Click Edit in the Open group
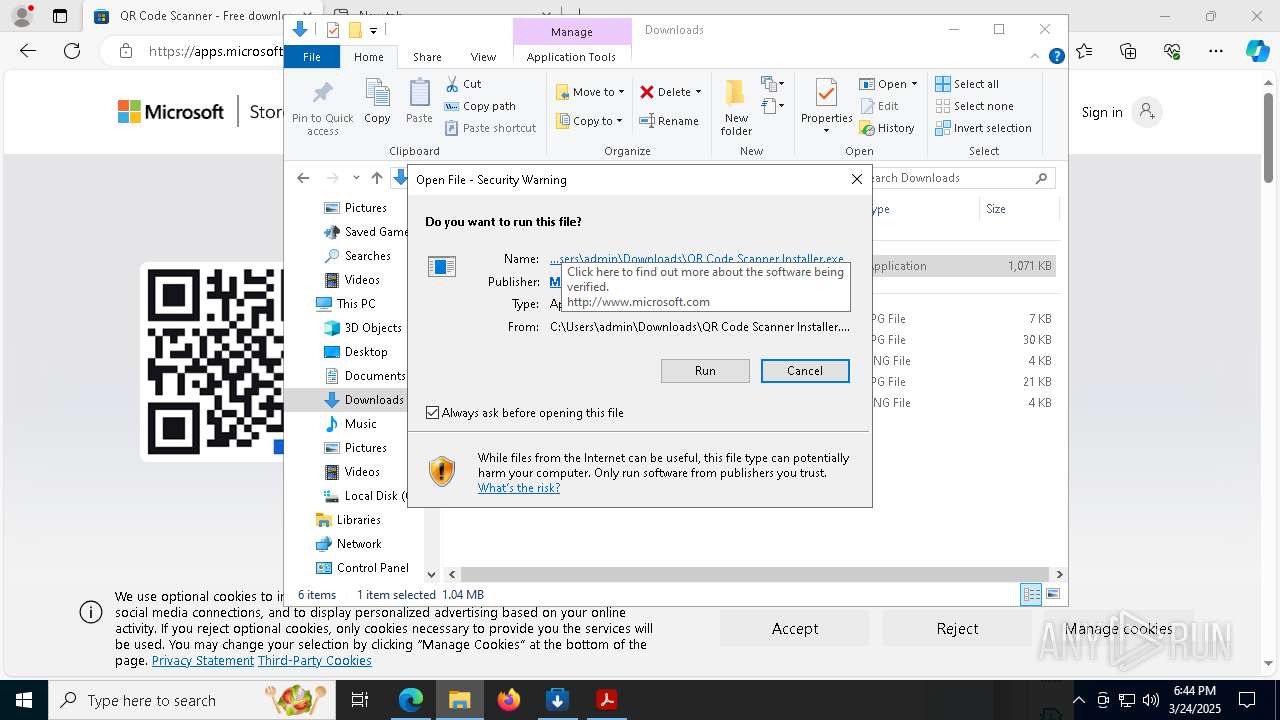Screen dimensions: 1280x720 (879, 106)
